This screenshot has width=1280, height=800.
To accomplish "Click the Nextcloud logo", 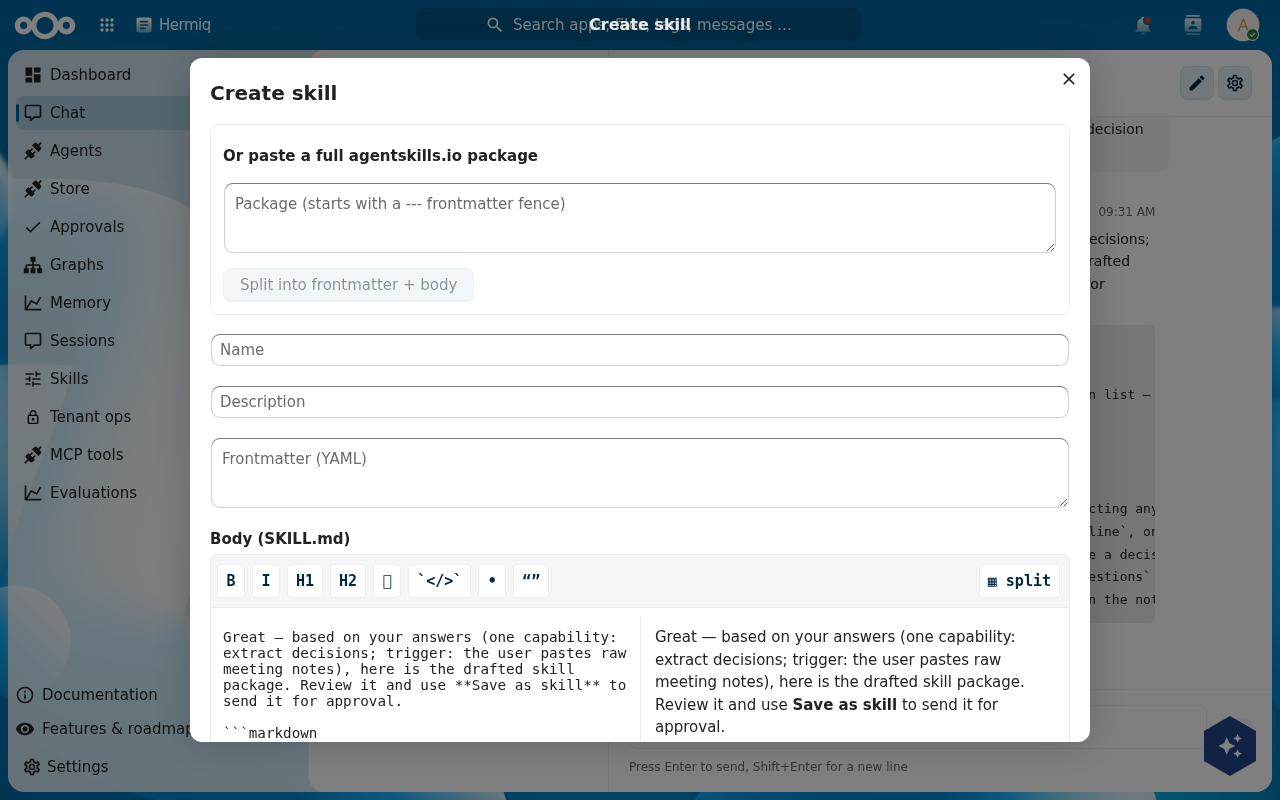I will 45,25.
